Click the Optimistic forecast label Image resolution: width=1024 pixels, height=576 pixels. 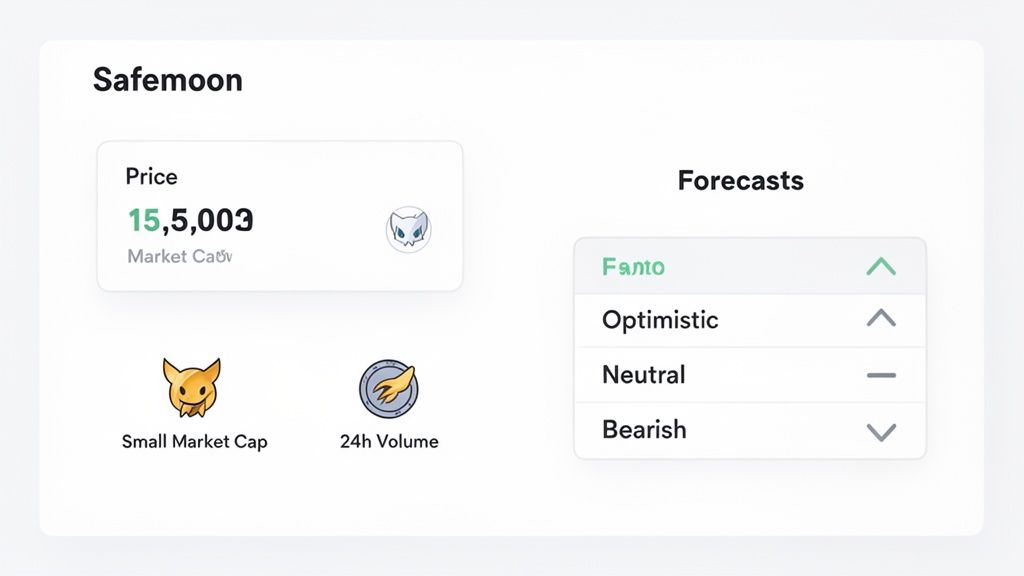point(659,320)
